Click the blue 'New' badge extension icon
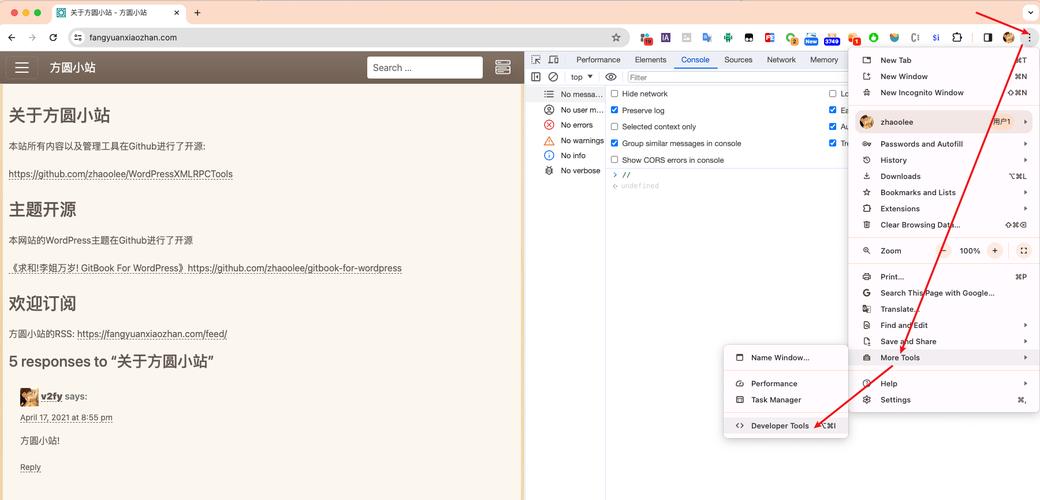 811,39
